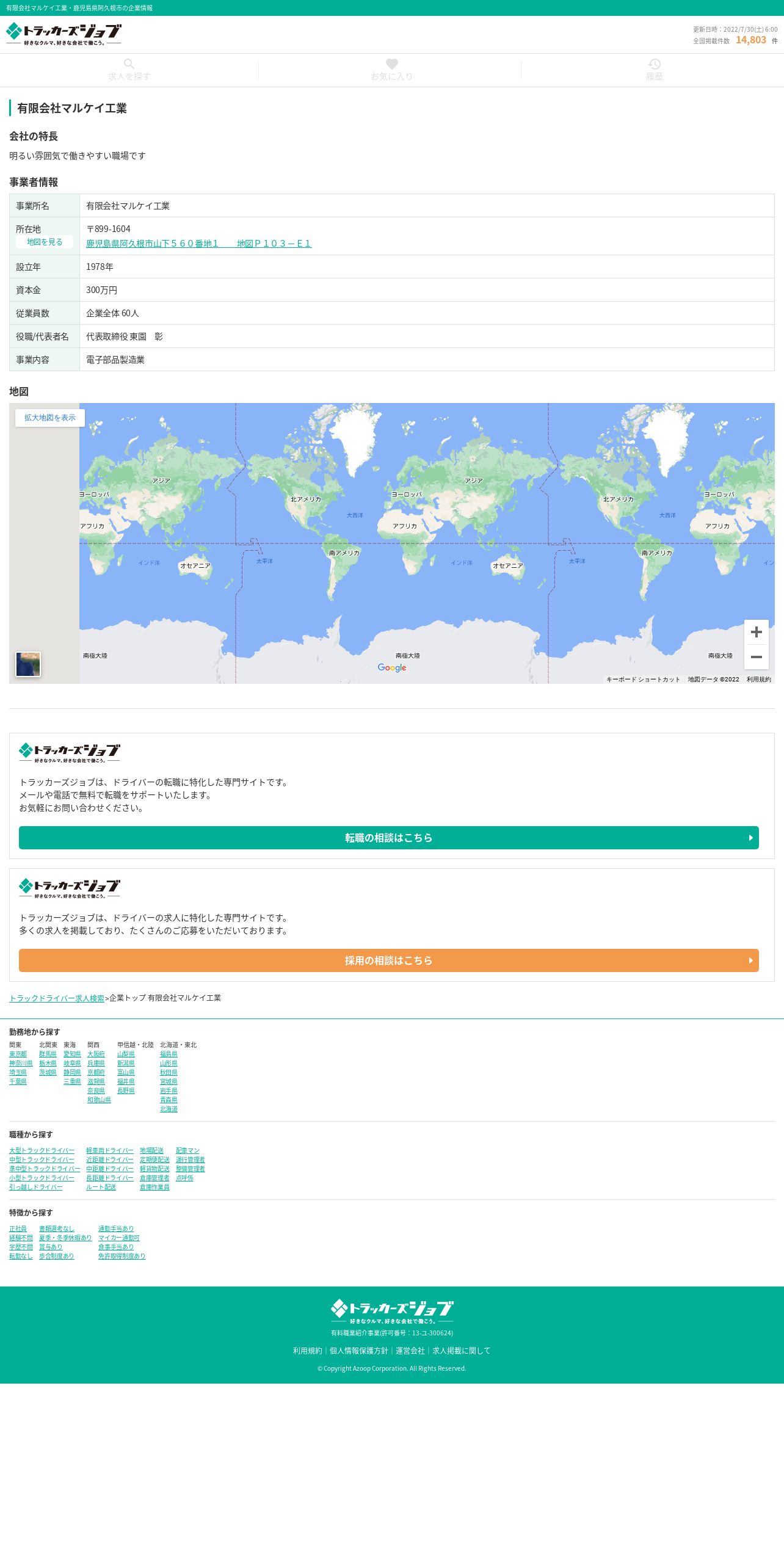Select 和歌山県 in the location list
Image resolution: width=784 pixels, height=1568 pixels.
click(x=99, y=1100)
